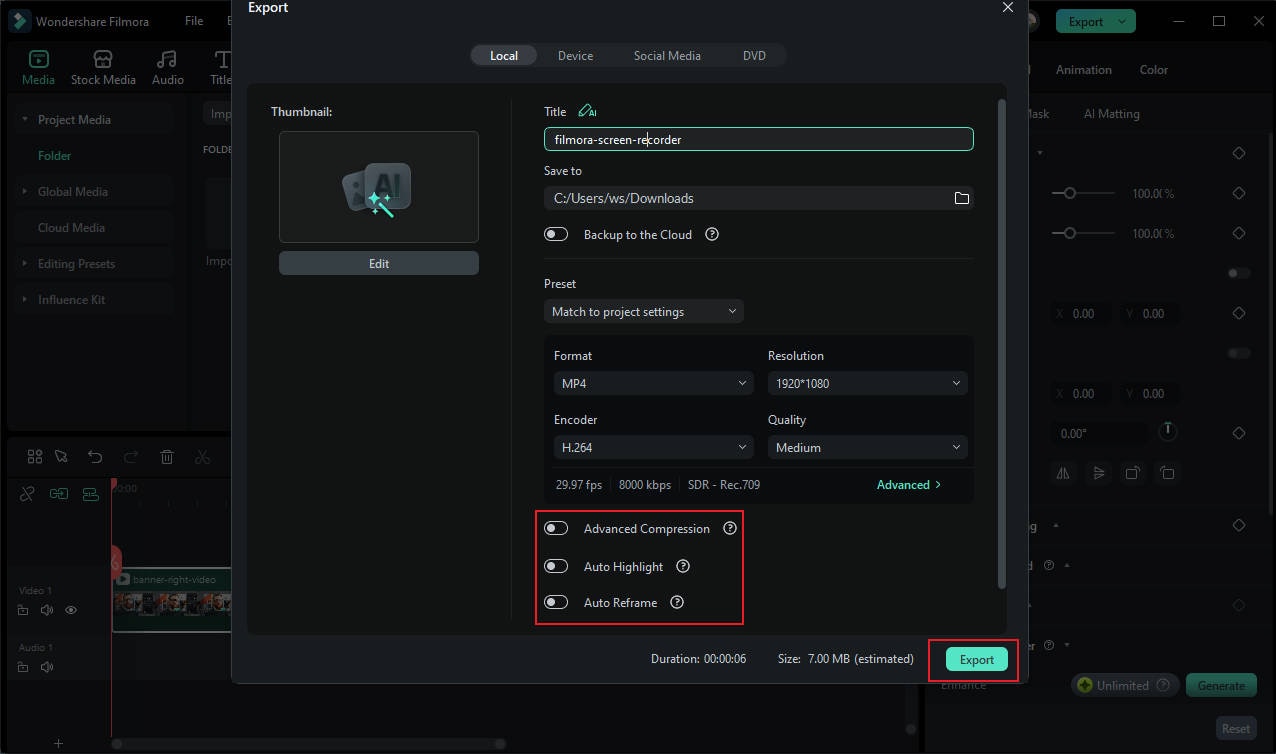Click the flip vertical icon in properties panel
The width and height of the screenshot is (1276, 754).
(1098, 473)
